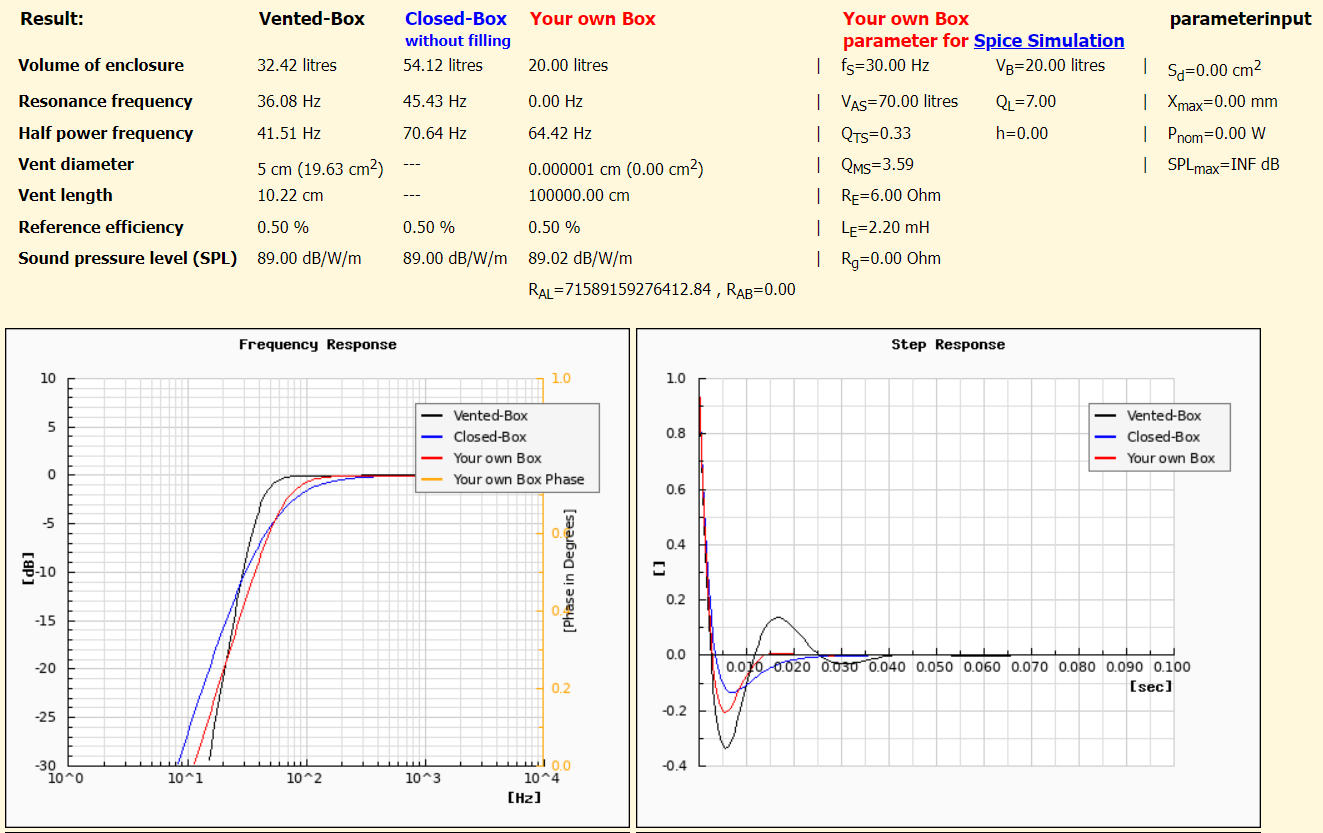This screenshot has width=1323, height=833.
Task: Click the 70.64 Hz half power value
Action: point(435,133)
